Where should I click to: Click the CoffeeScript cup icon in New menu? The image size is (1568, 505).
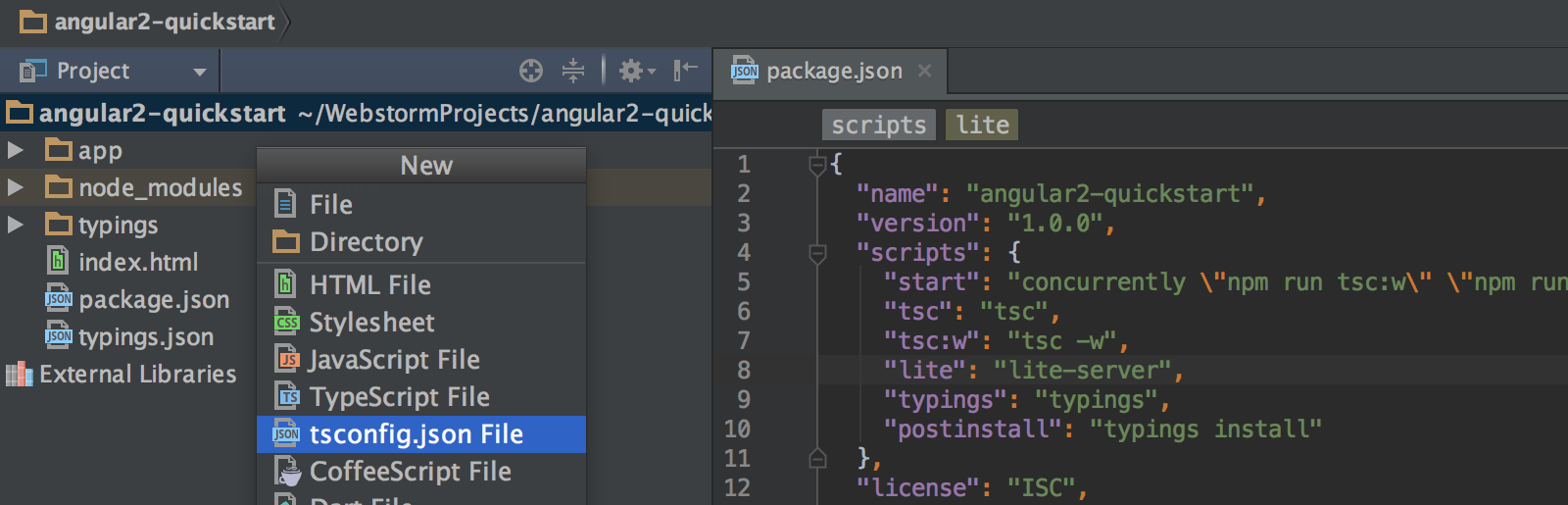[x=288, y=472]
